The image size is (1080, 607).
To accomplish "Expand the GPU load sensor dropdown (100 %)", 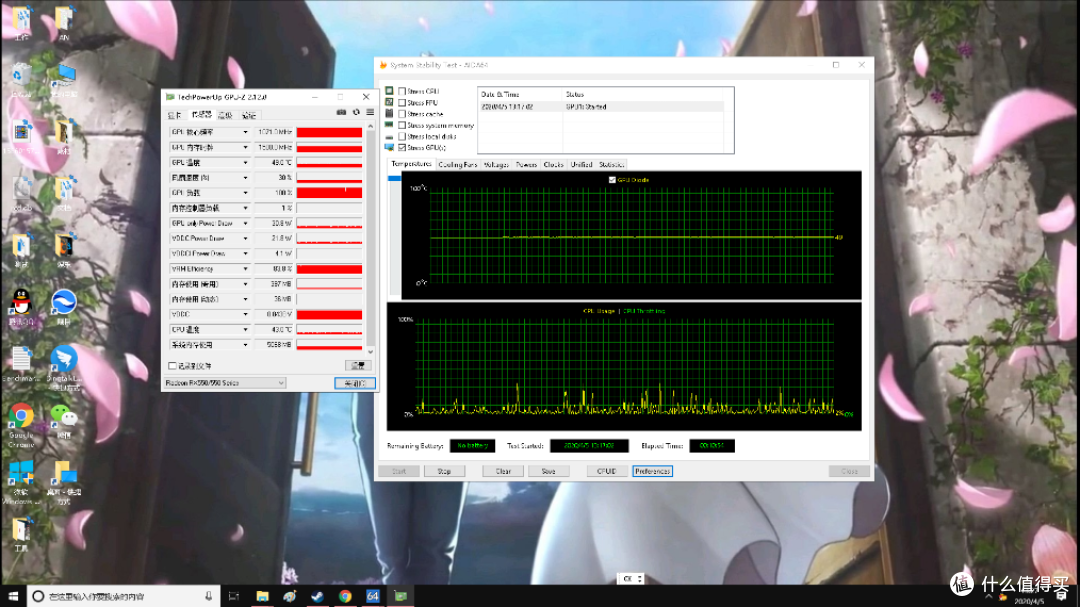I will tap(245, 193).
